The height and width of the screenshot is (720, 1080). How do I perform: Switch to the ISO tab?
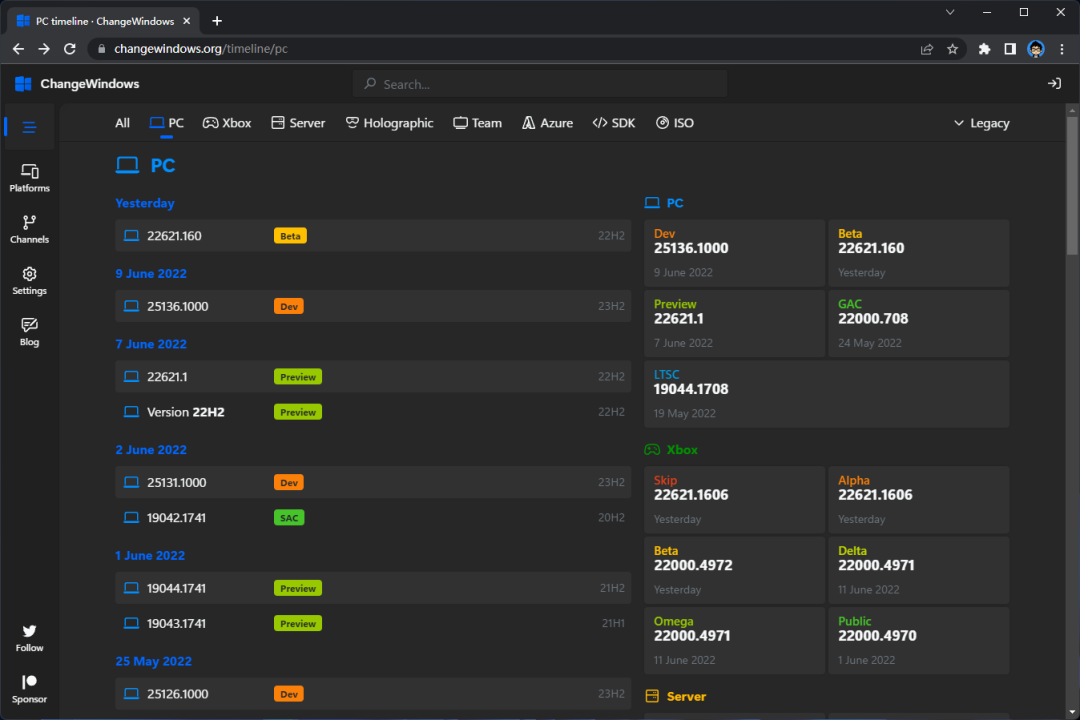(674, 123)
